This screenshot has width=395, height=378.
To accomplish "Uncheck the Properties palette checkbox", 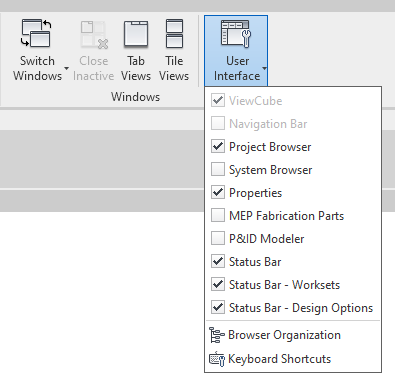I will [218, 193].
